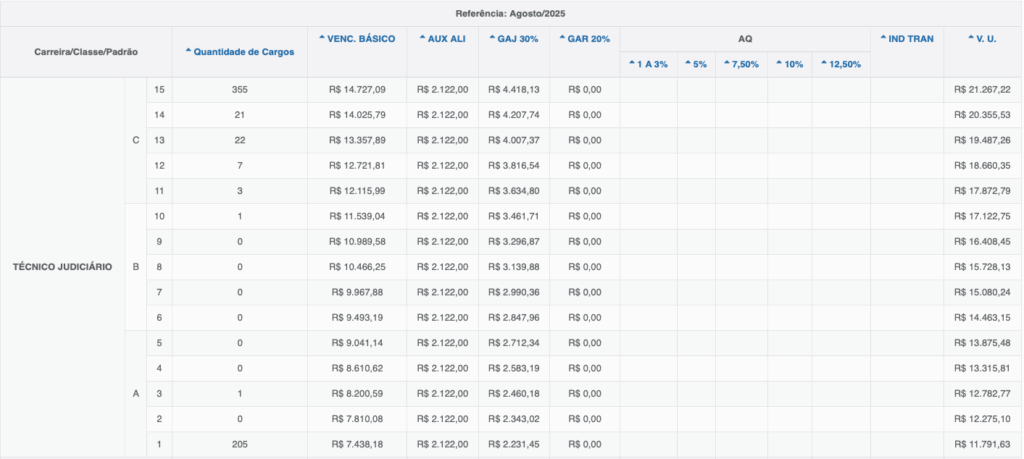
Task: Select the class A row group cell
Action: click(x=136, y=394)
